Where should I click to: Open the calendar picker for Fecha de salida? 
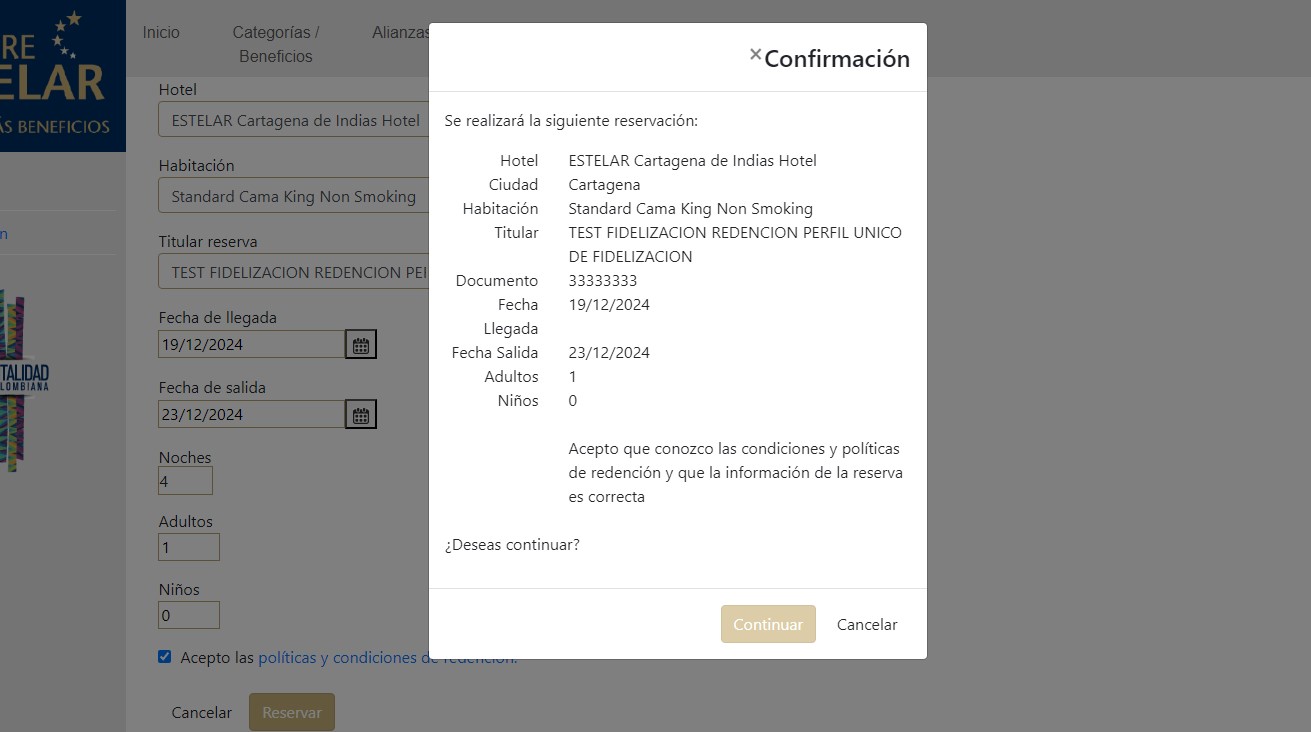361,415
